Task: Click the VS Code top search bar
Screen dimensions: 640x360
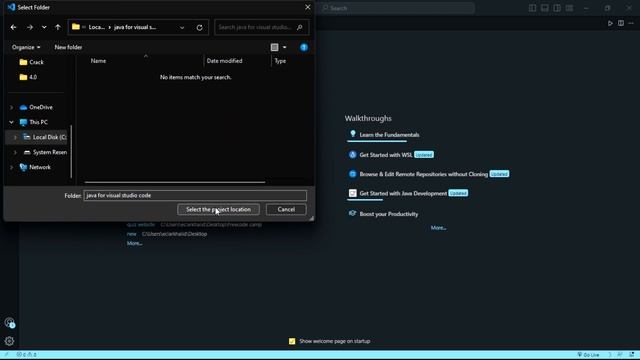Action: click(x=397, y=8)
